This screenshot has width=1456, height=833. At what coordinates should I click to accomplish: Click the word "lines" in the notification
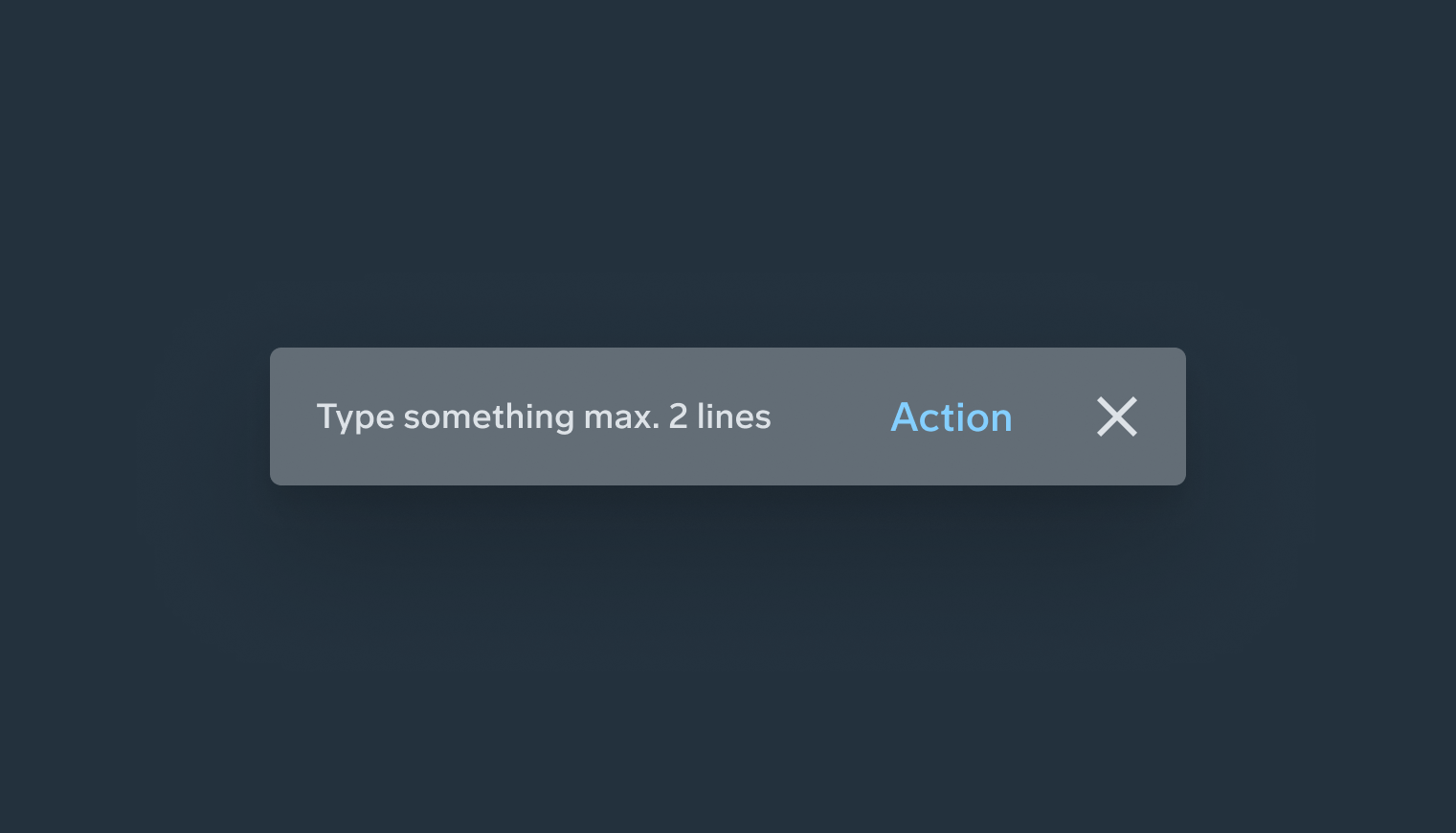click(x=733, y=416)
